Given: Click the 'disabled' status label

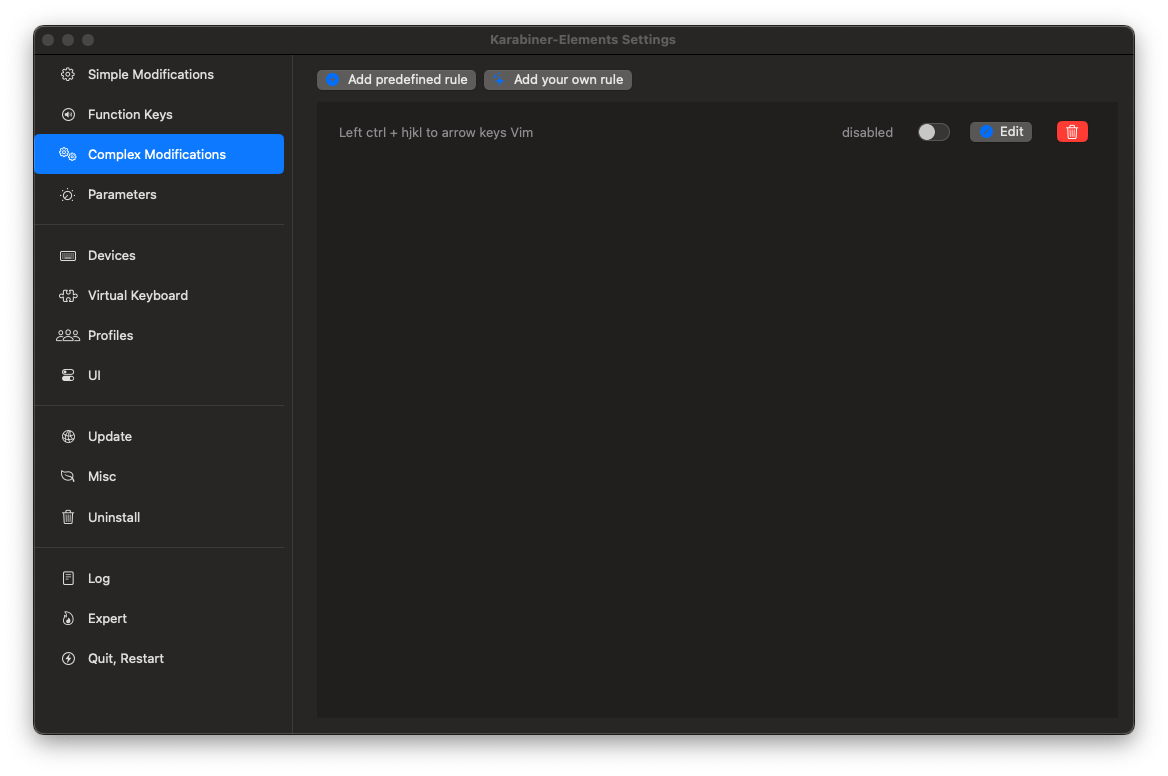Looking at the screenshot, I should pos(867,133).
